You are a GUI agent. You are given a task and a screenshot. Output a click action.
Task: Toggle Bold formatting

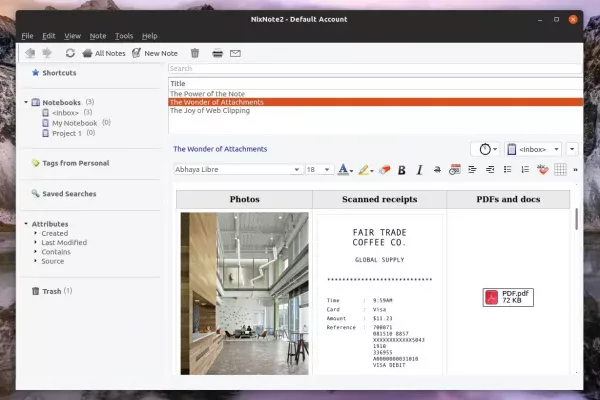(402, 170)
